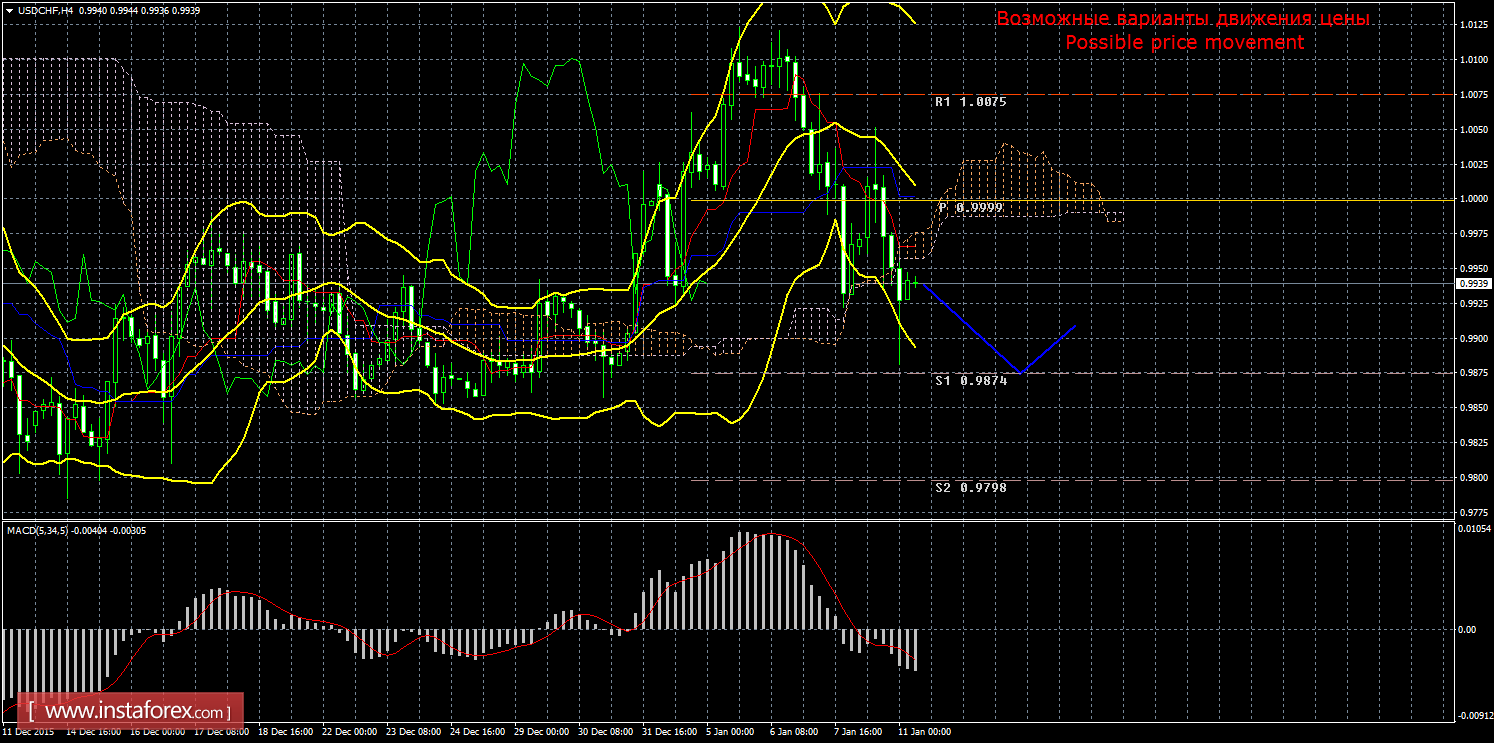
Task: Click the MACD(5,34,5) indicator label
Action: [x=38, y=530]
